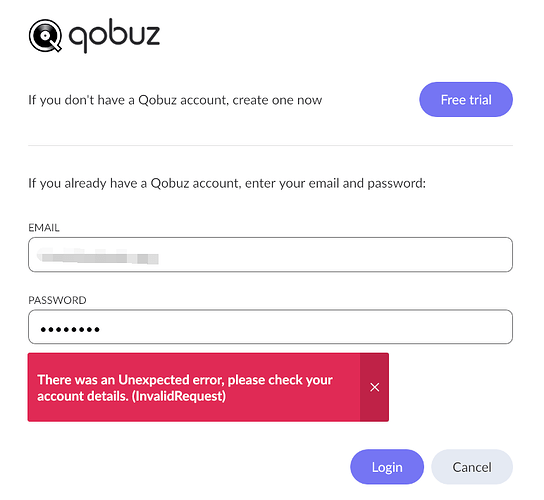The height and width of the screenshot is (500, 544).
Task: Click the EMAIL field label
Action: tap(44, 228)
